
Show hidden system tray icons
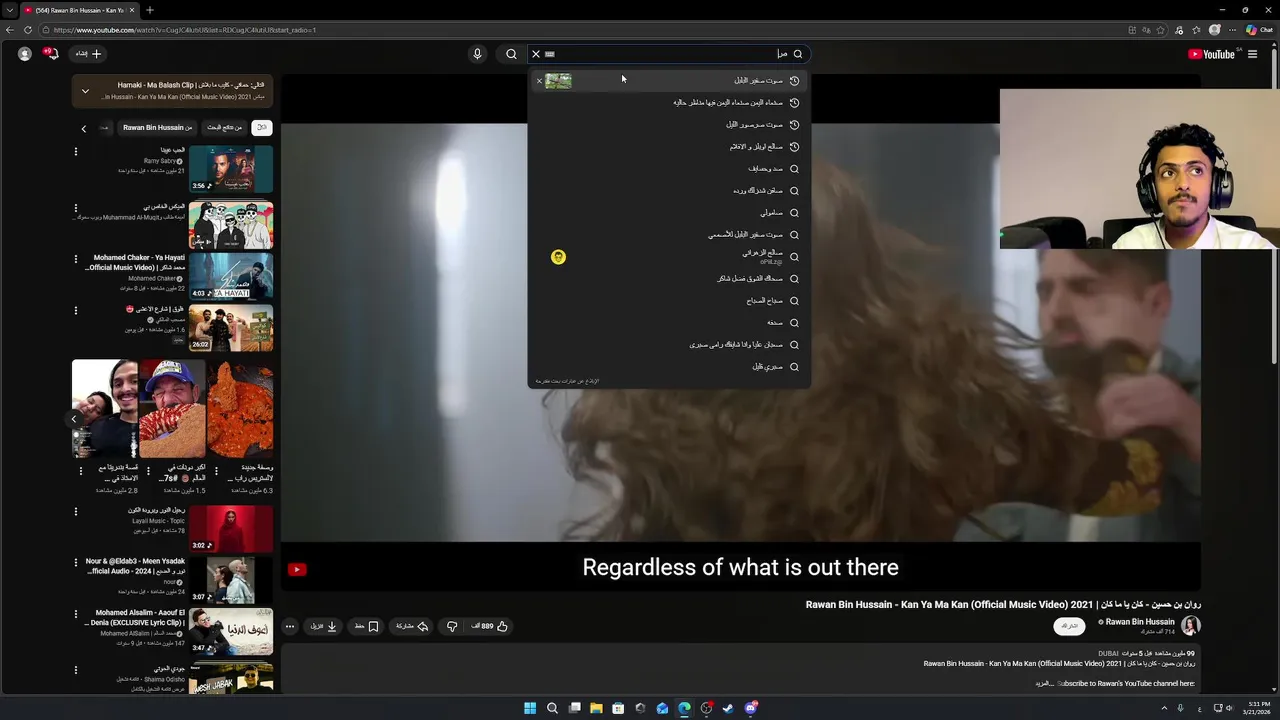coord(1164,708)
